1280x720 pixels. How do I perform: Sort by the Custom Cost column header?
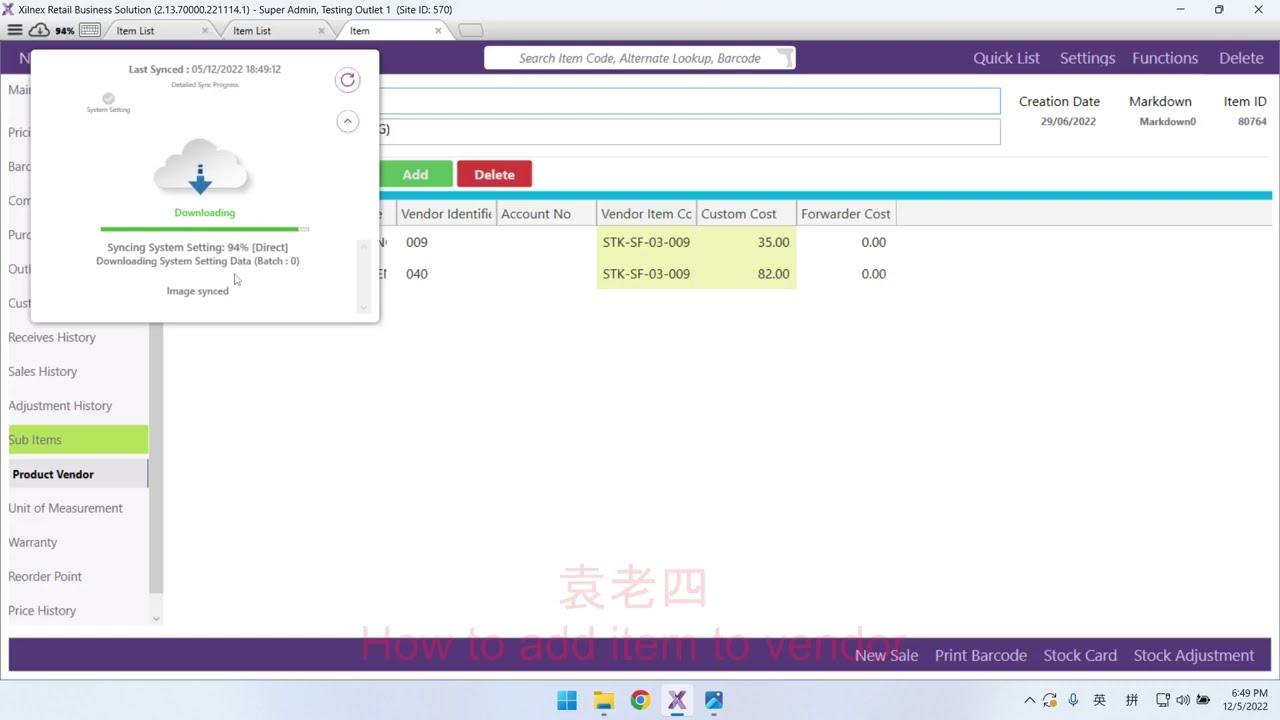click(747, 214)
